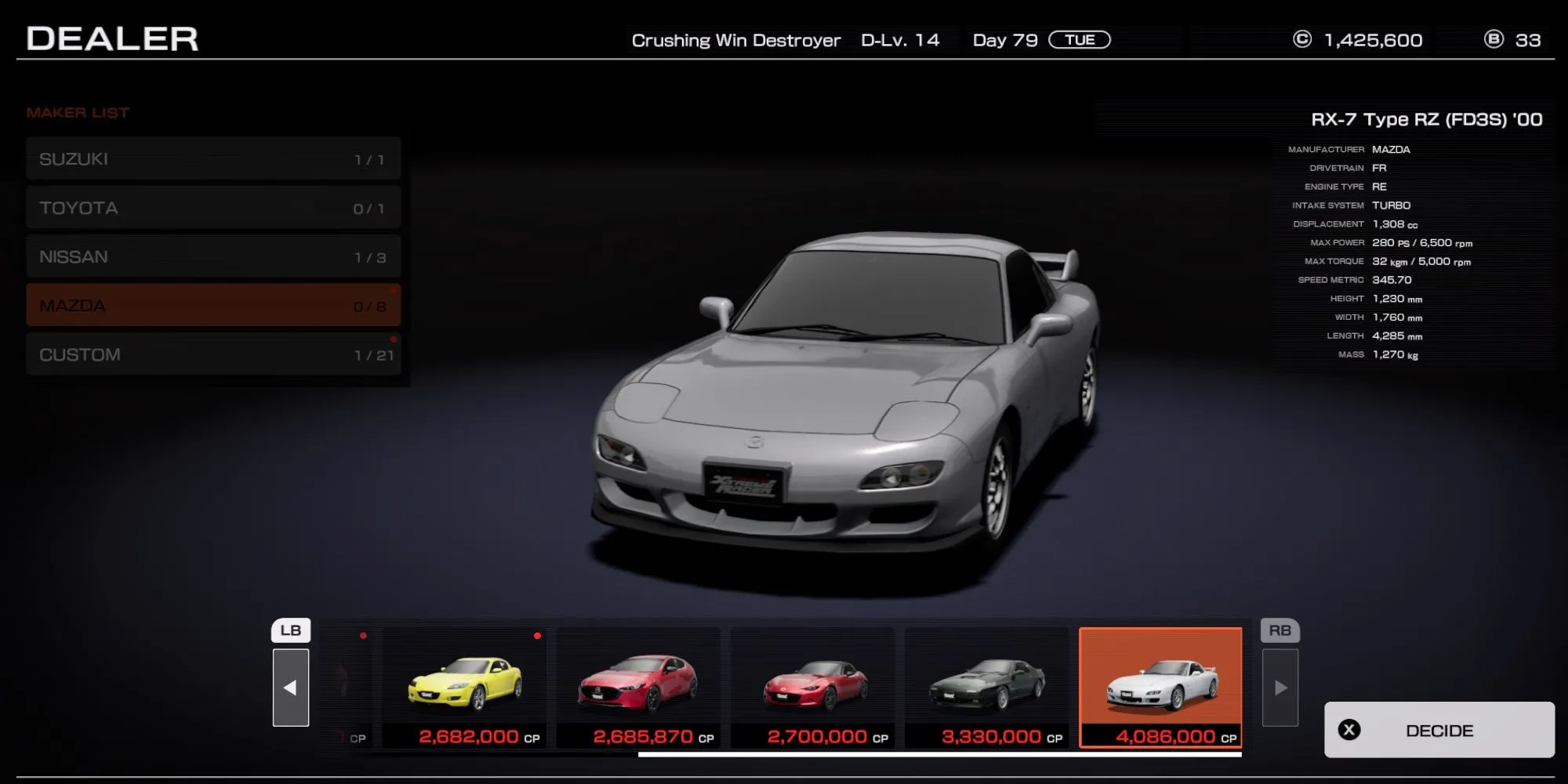Choose the white RX-7 priced 4,086,000 CP

point(1161,688)
